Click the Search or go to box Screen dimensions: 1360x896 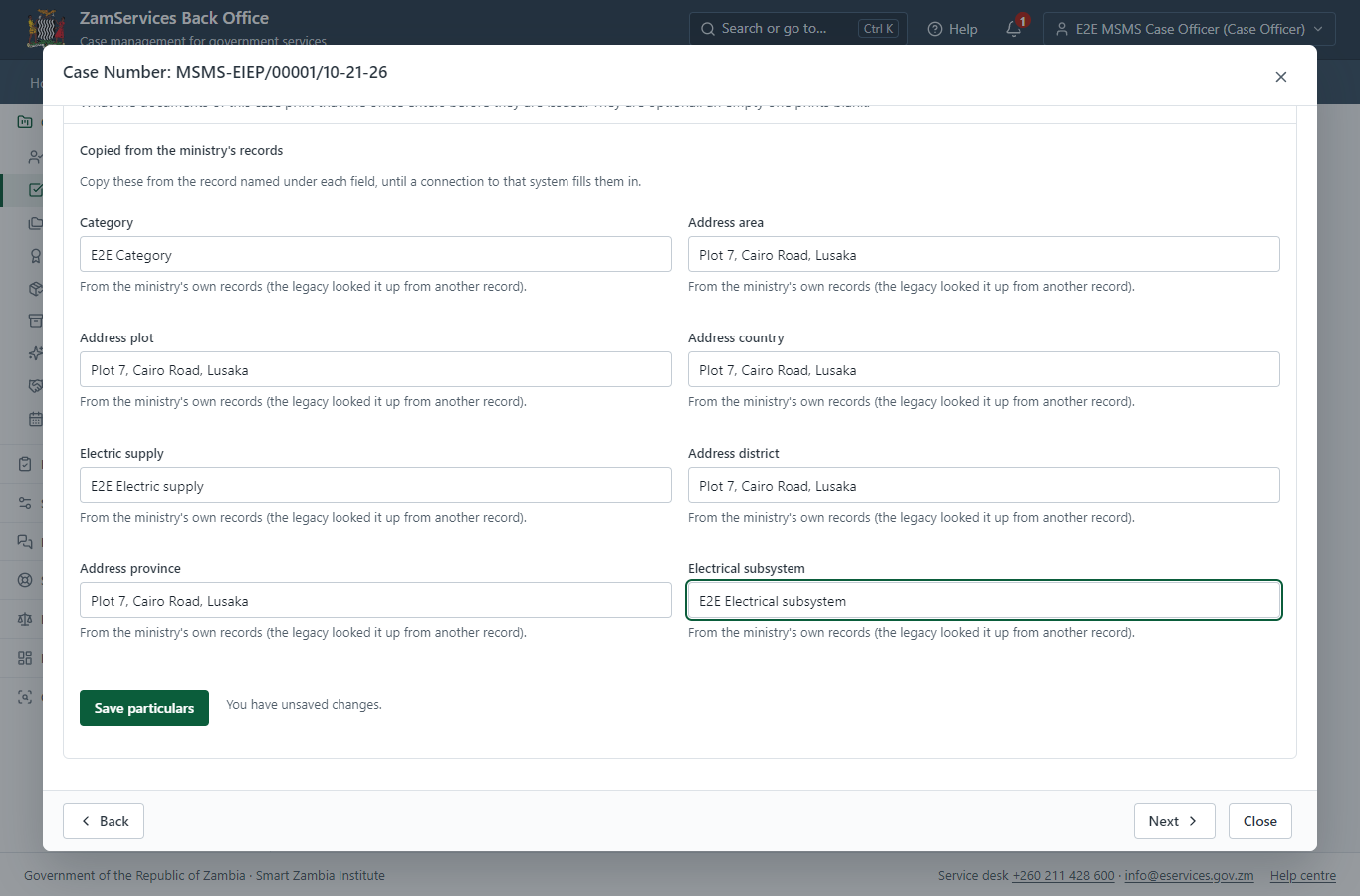tap(796, 29)
